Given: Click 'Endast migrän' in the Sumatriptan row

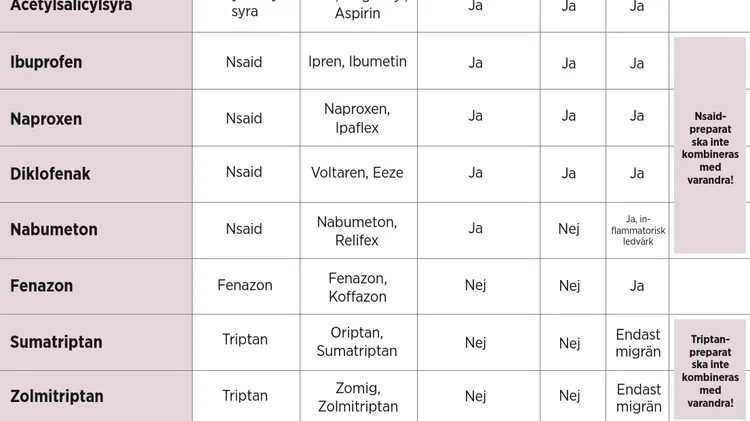Looking at the screenshot, I should pos(638,342).
